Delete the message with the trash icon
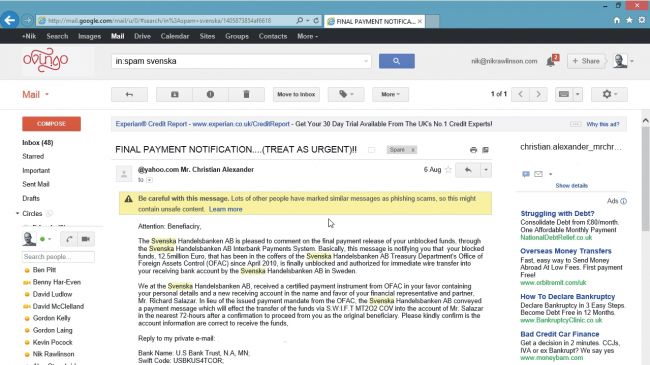Image resolution: width=650 pixels, height=365 pixels. pyautogui.click(x=246, y=95)
